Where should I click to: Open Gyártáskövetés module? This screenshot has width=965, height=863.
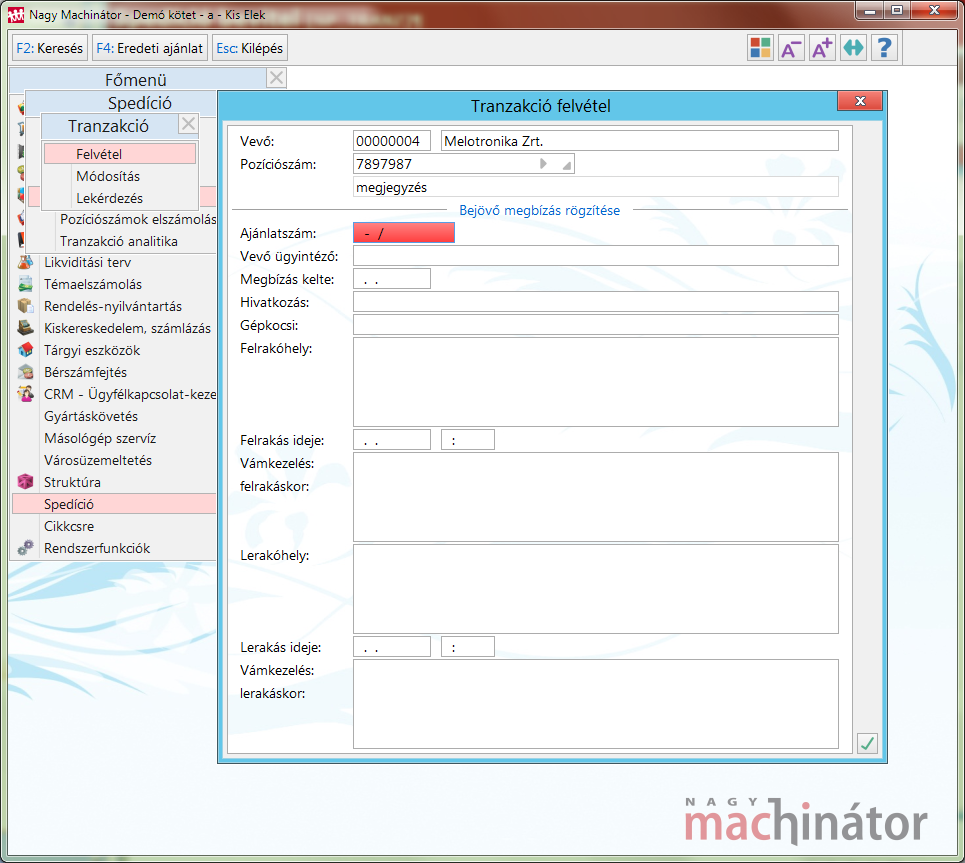(91, 416)
